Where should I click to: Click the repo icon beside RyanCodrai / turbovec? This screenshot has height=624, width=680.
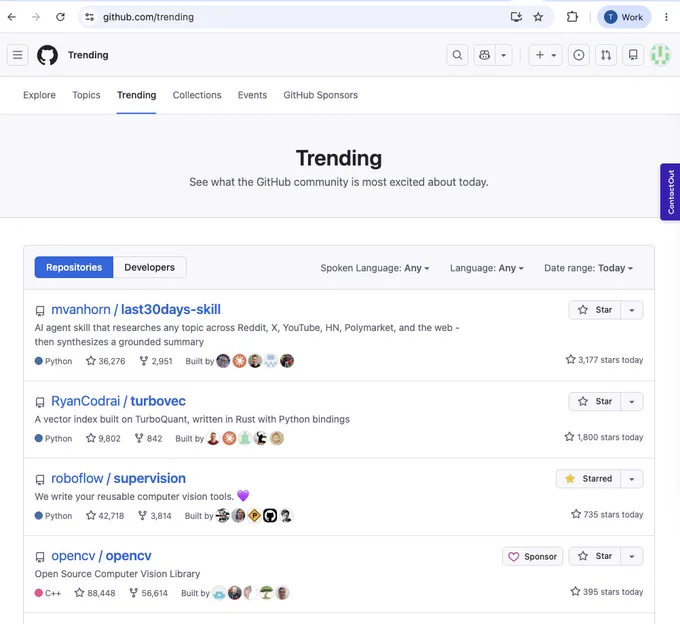pos(40,402)
